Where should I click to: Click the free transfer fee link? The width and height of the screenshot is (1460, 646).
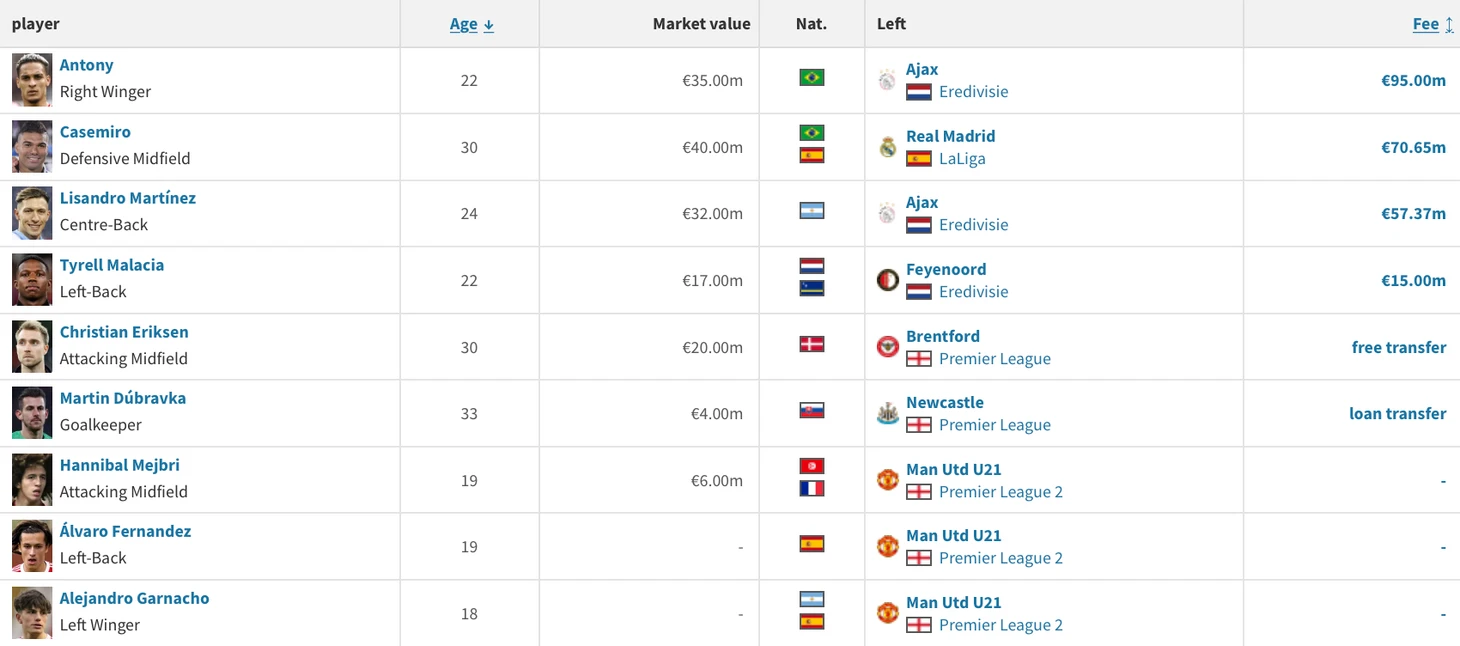[x=1399, y=347]
